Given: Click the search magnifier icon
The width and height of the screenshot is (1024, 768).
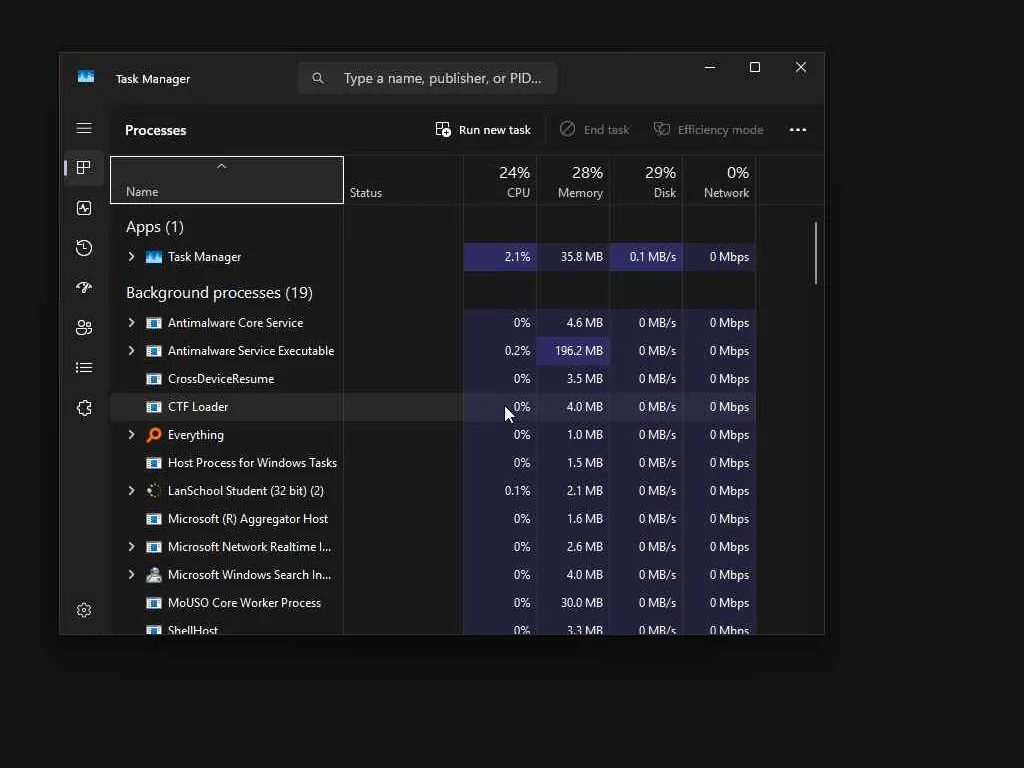Looking at the screenshot, I should pyautogui.click(x=318, y=78).
